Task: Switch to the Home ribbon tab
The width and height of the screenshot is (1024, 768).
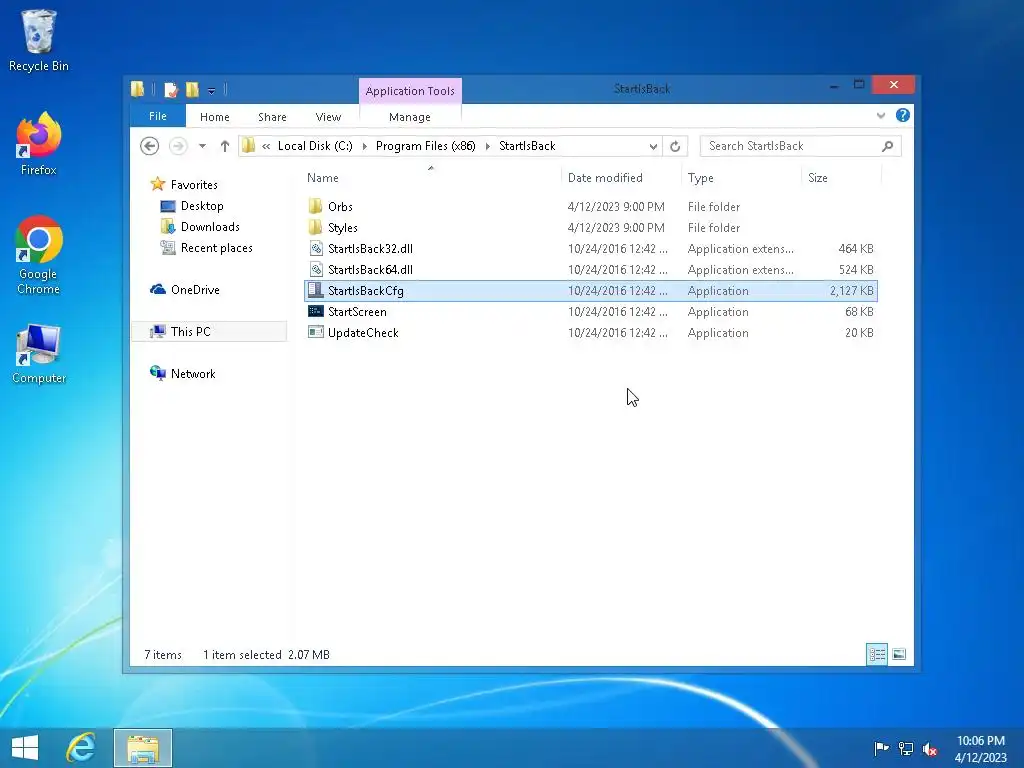Action: click(x=215, y=117)
